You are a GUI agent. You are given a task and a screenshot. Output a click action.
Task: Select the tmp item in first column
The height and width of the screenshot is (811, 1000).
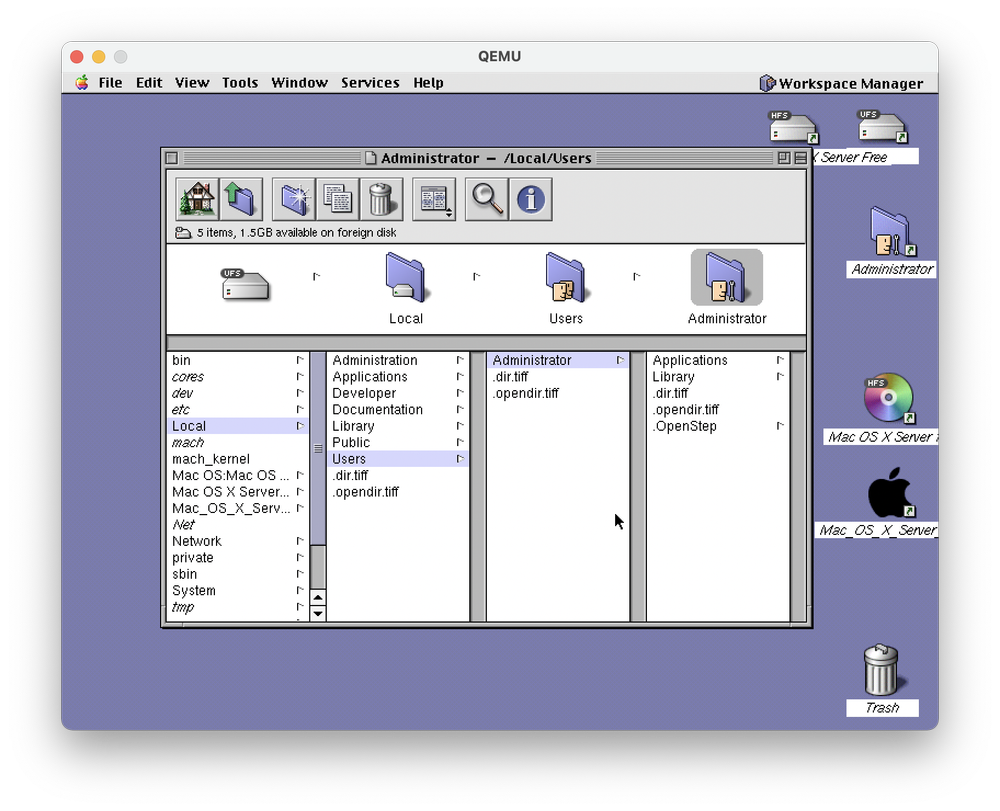(x=238, y=607)
